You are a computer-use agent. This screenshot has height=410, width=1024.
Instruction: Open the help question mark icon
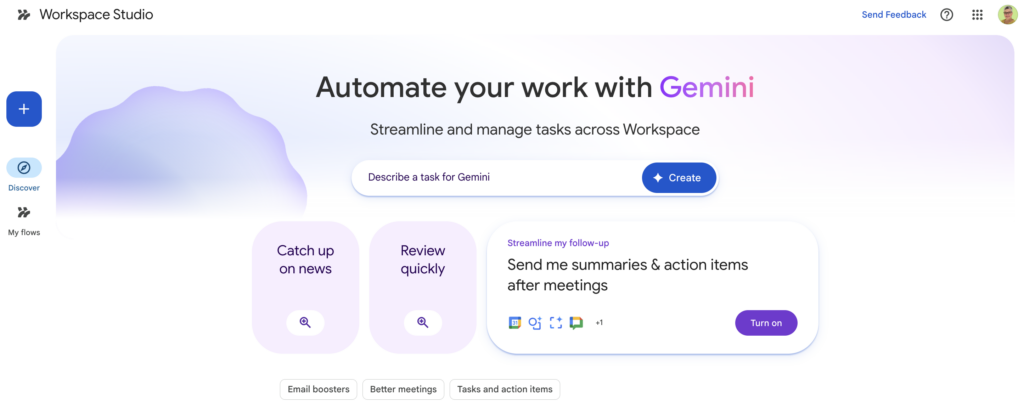pos(946,14)
